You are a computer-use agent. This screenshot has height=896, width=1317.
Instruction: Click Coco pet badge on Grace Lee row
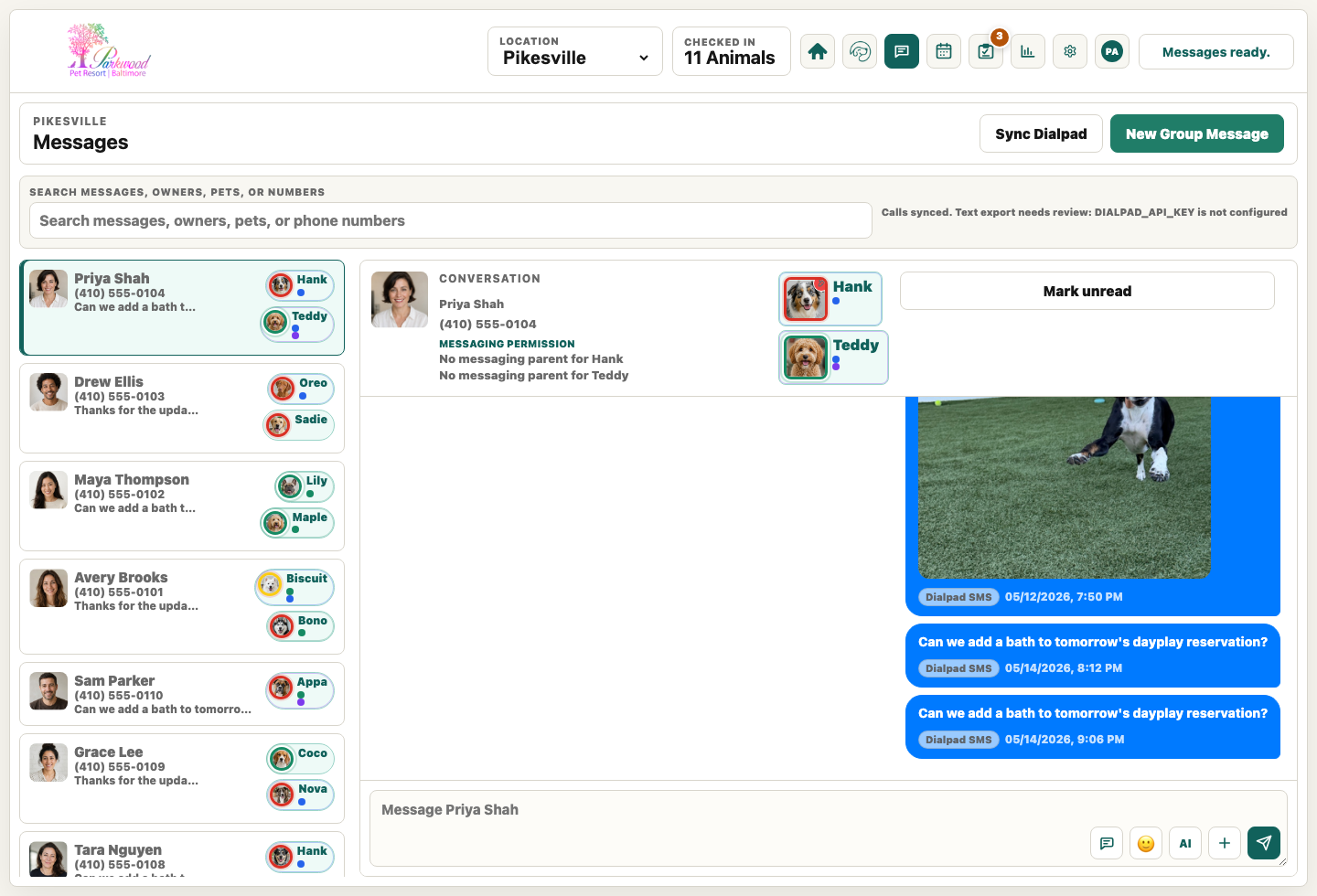click(x=300, y=759)
